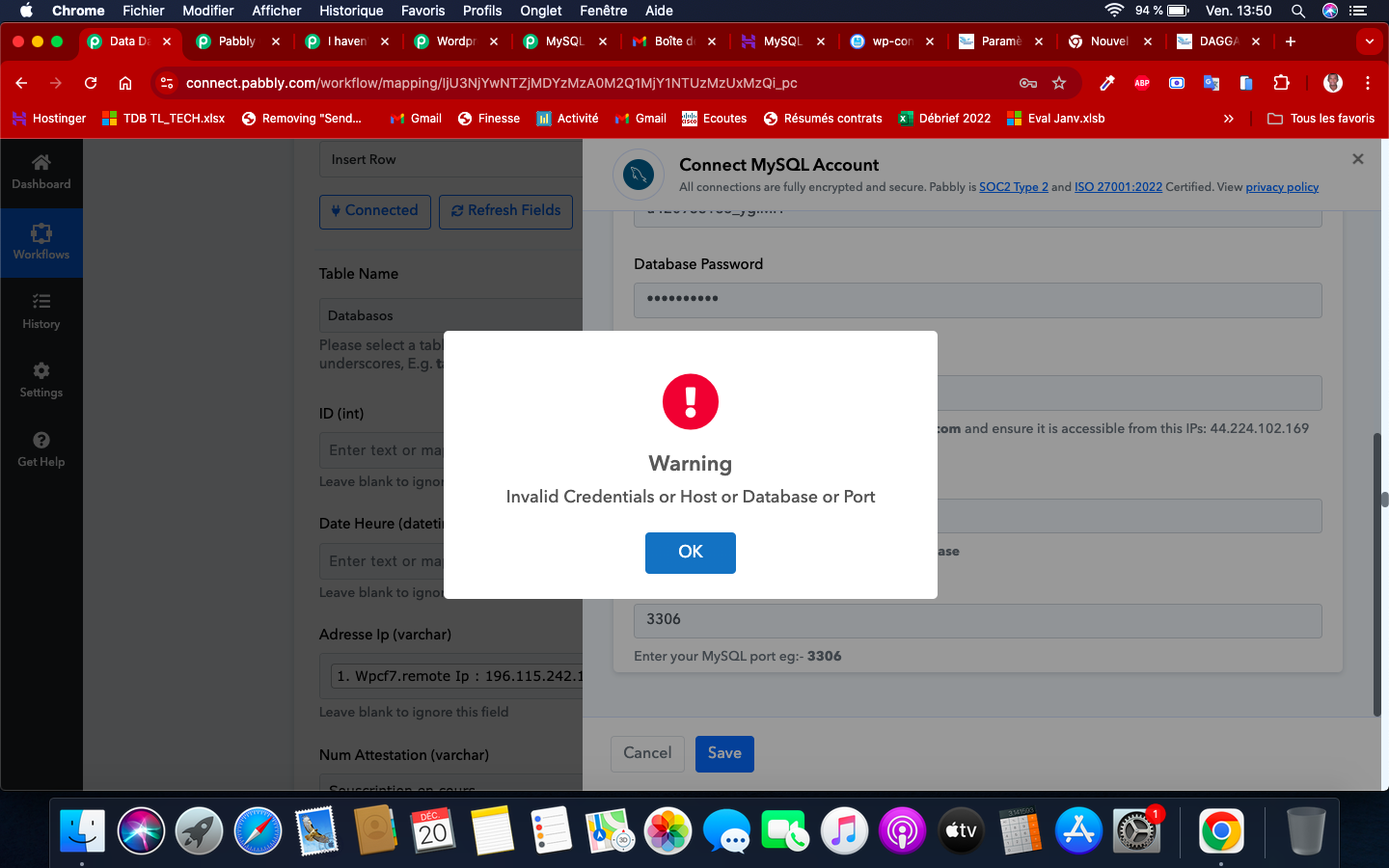Screen dimensions: 1389x868
Task: Open the Débrief 2022 bookmark
Action: coord(944,119)
